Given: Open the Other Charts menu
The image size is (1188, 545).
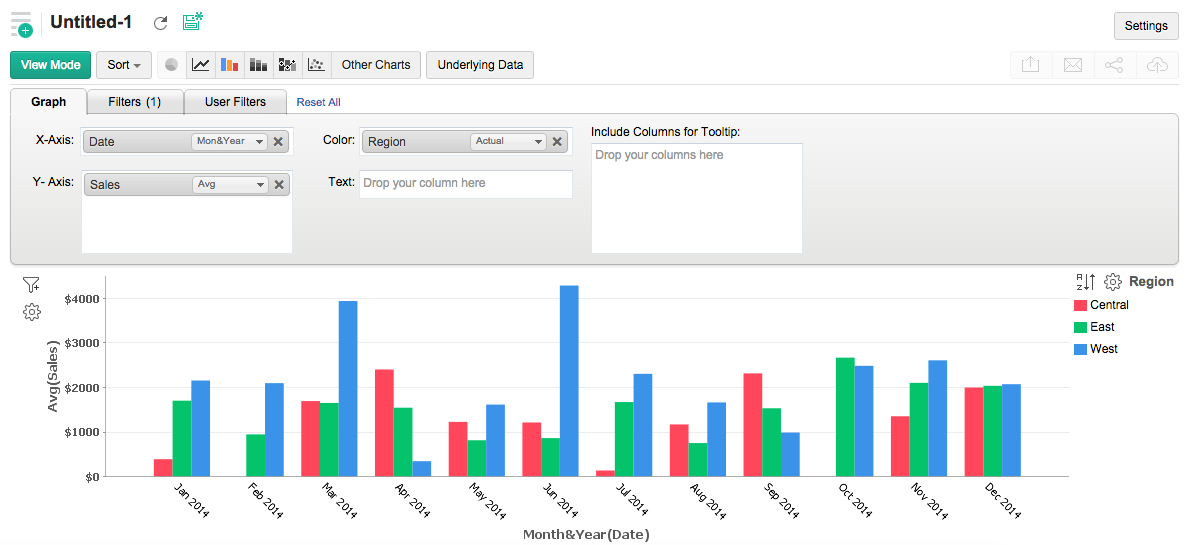Looking at the screenshot, I should coord(376,65).
